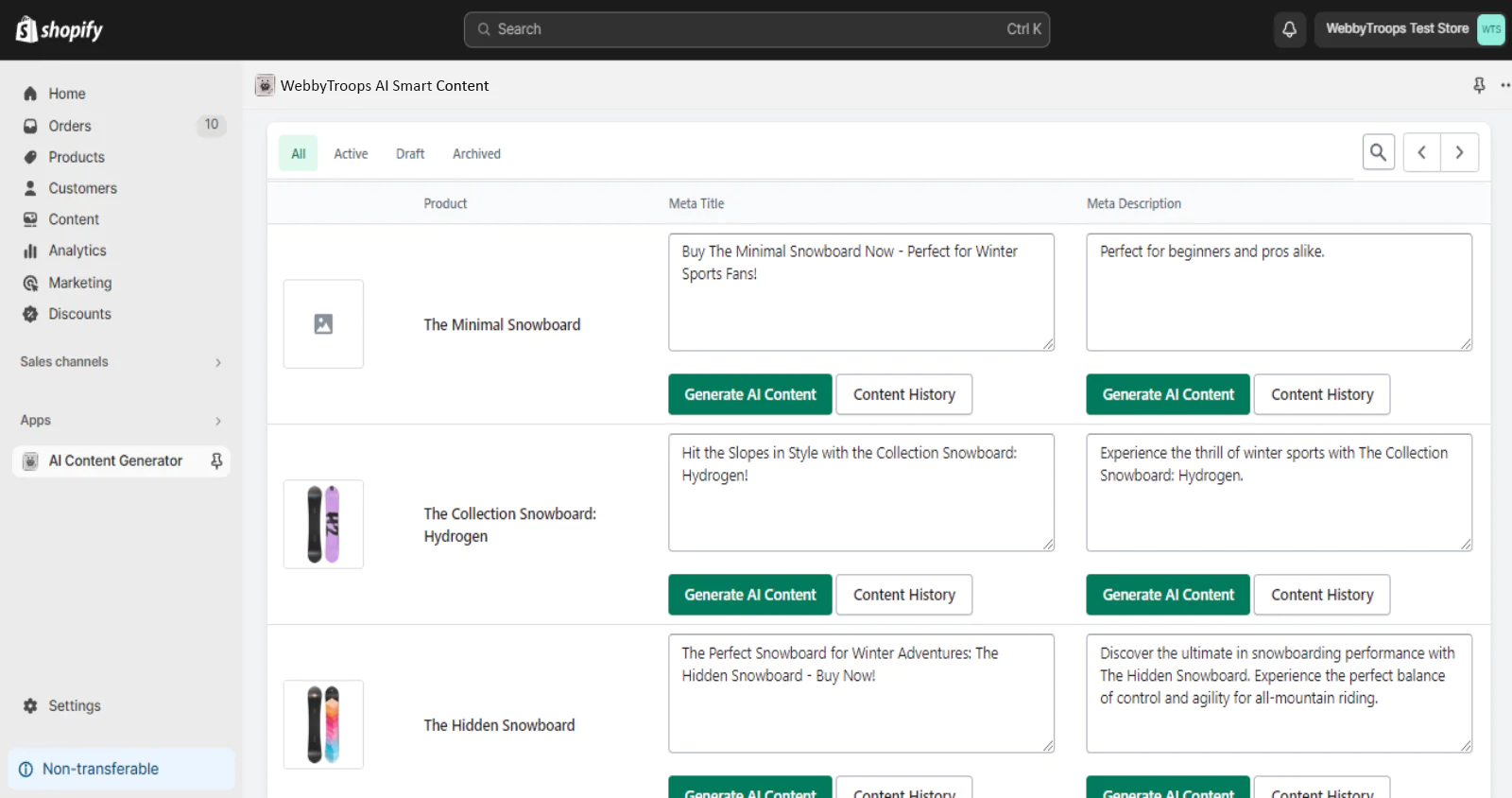Click the Collection Snowboard meta description field
This screenshot has height=798, width=1512.
point(1280,493)
